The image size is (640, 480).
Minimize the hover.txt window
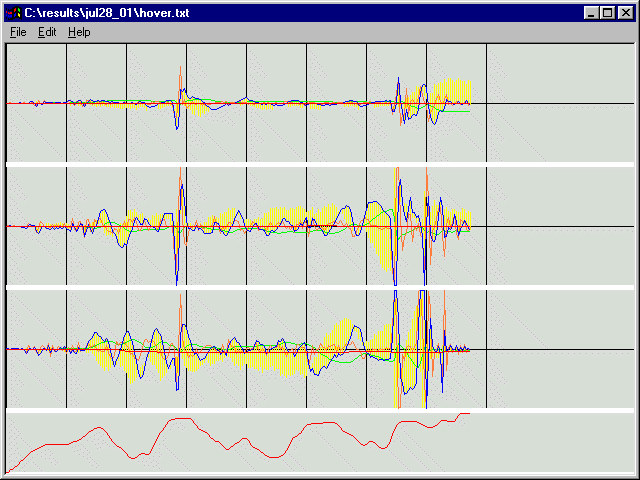click(x=591, y=12)
